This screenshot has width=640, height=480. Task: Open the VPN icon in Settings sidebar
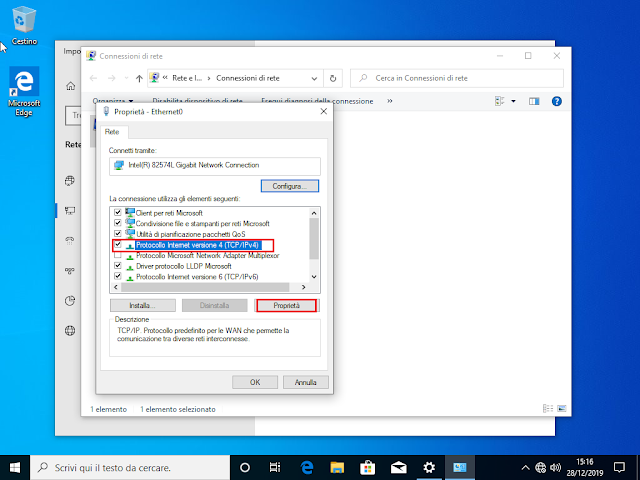(x=70, y=271)
